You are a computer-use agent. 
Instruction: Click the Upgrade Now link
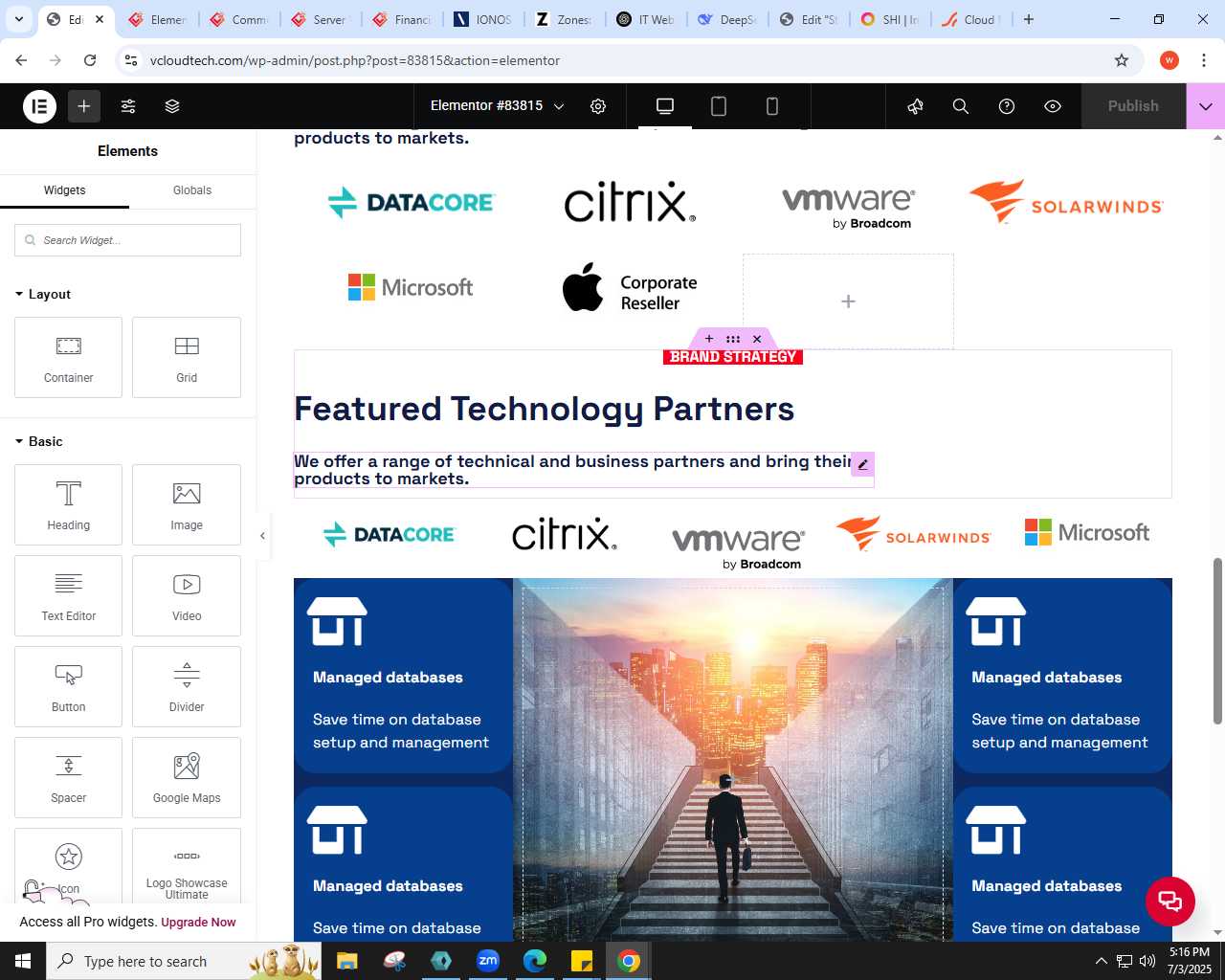(198, 923)
